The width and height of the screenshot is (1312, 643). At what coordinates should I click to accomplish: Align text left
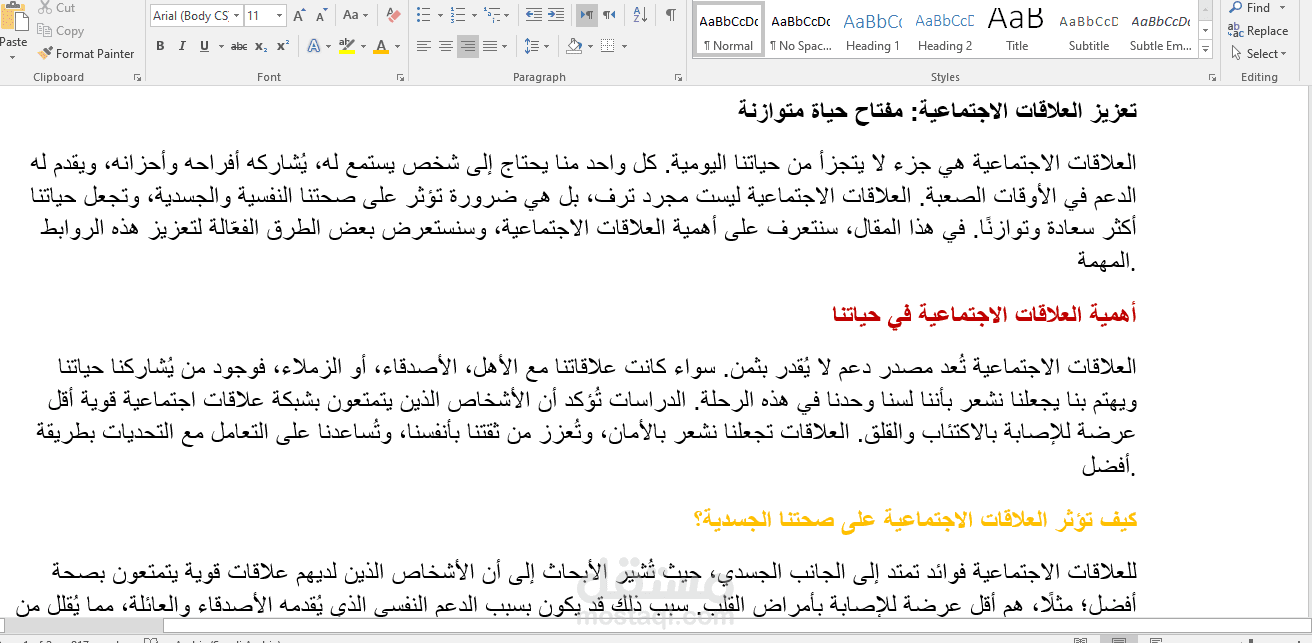[423, 46]
